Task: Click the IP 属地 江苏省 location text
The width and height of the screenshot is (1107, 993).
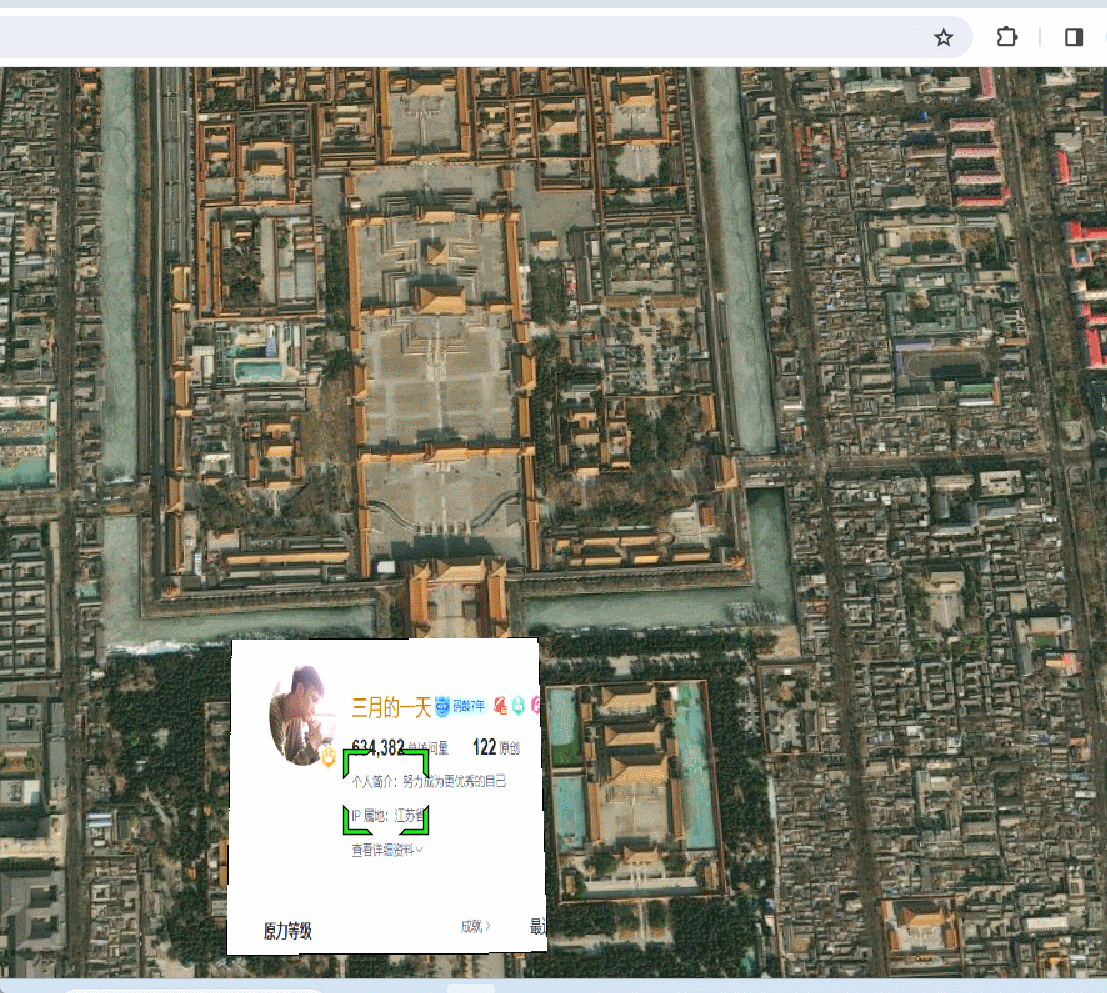Action: [x=390, y=816]
